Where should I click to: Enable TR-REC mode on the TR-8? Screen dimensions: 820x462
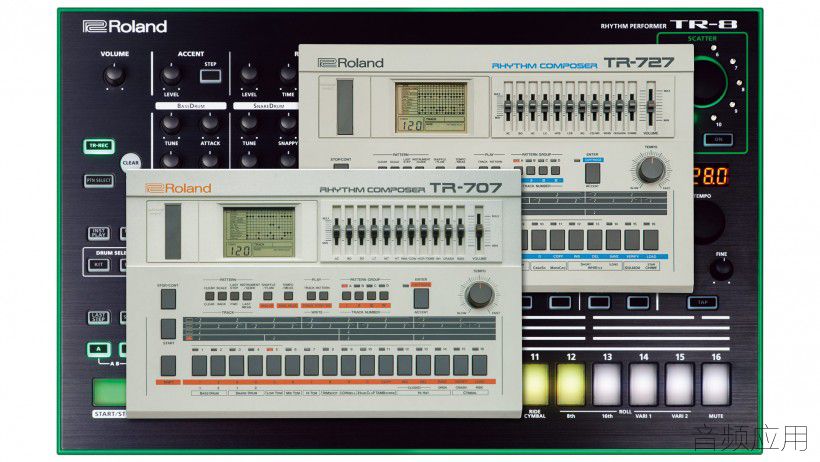pyautogui.click(x=99, y=146)
